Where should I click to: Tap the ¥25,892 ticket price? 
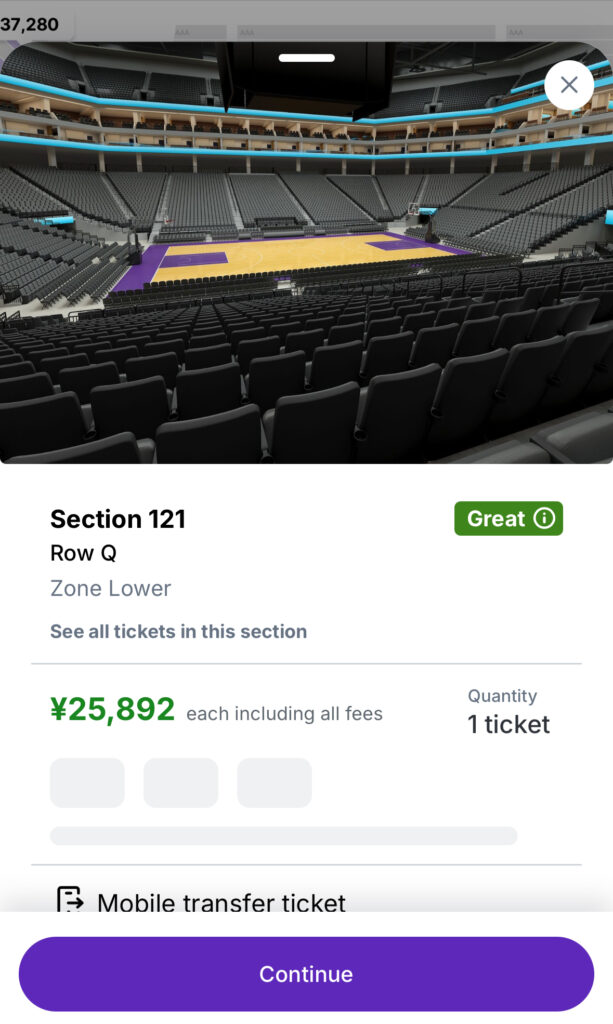pyautogui.click(x=112, y=710)
